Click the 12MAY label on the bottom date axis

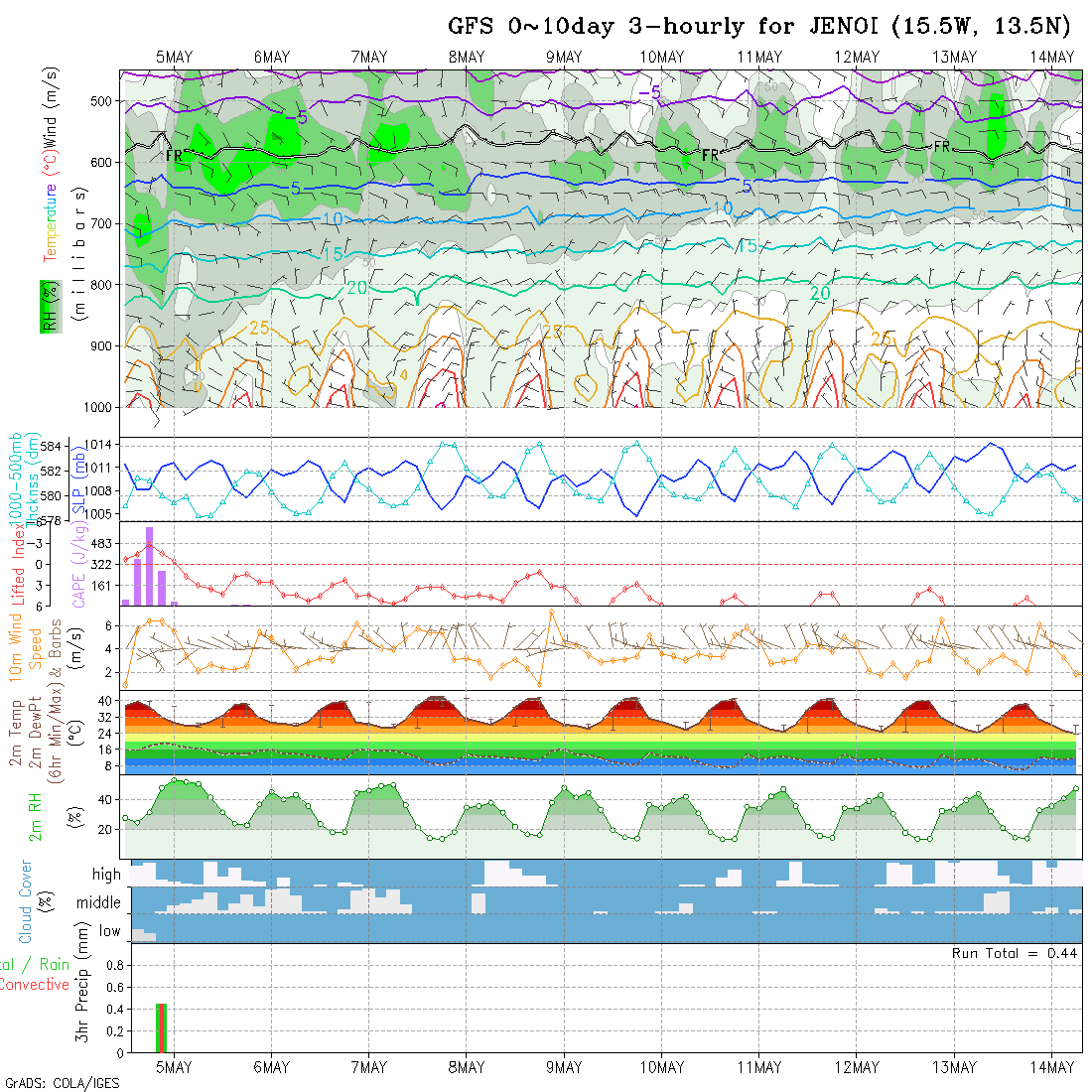858,1067
